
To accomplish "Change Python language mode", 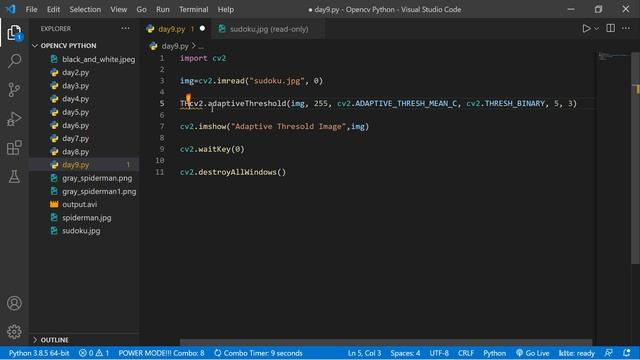I will [494, 353].
